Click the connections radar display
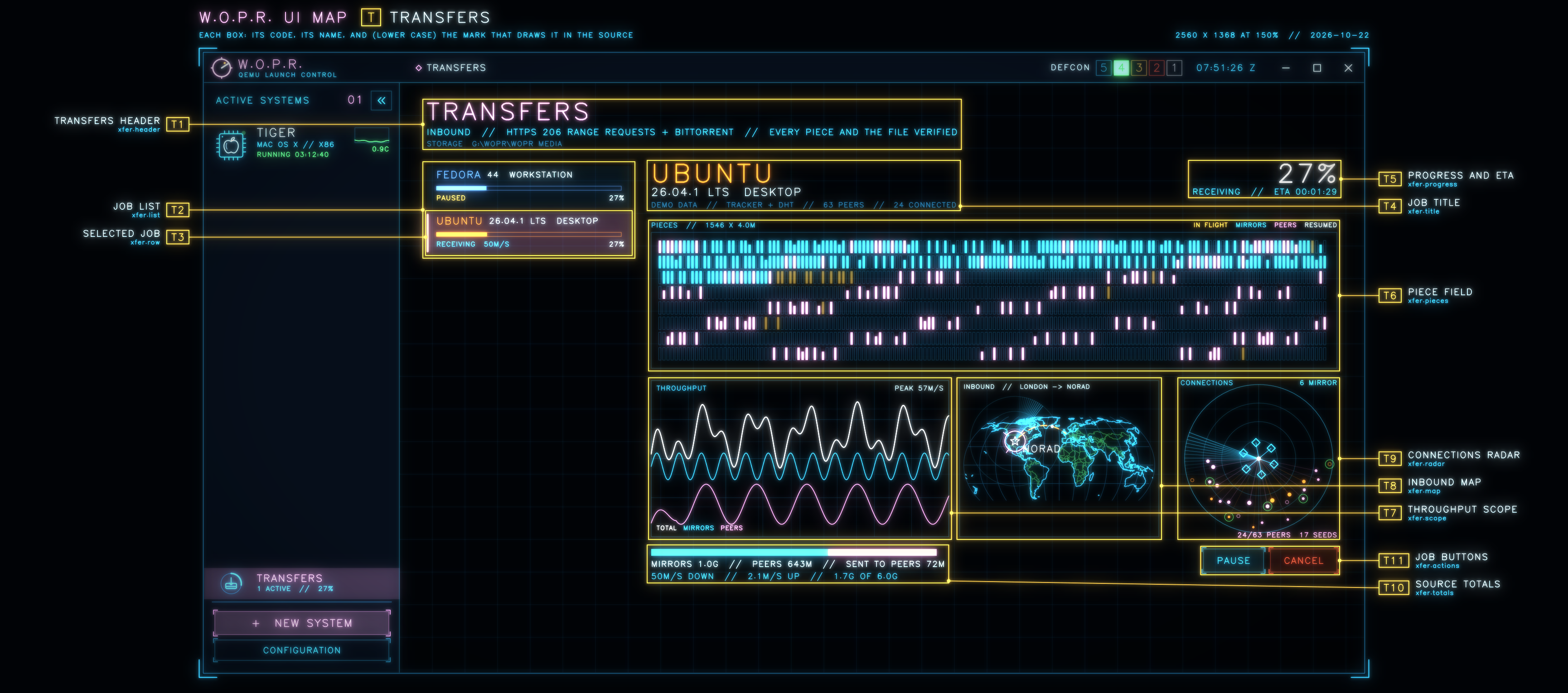The width and height of the screenshot is (1568, 693). tap(1259, 458)
